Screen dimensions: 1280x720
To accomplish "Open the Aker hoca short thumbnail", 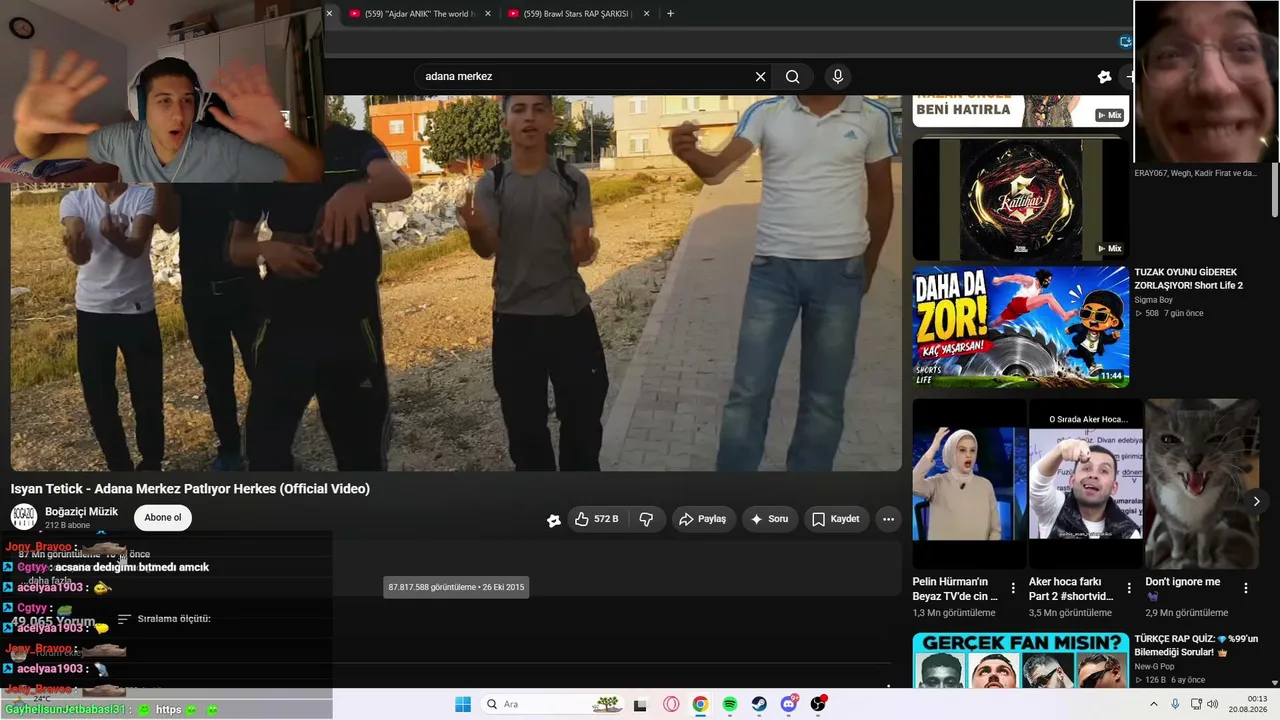I will (x=1085, y=484).
